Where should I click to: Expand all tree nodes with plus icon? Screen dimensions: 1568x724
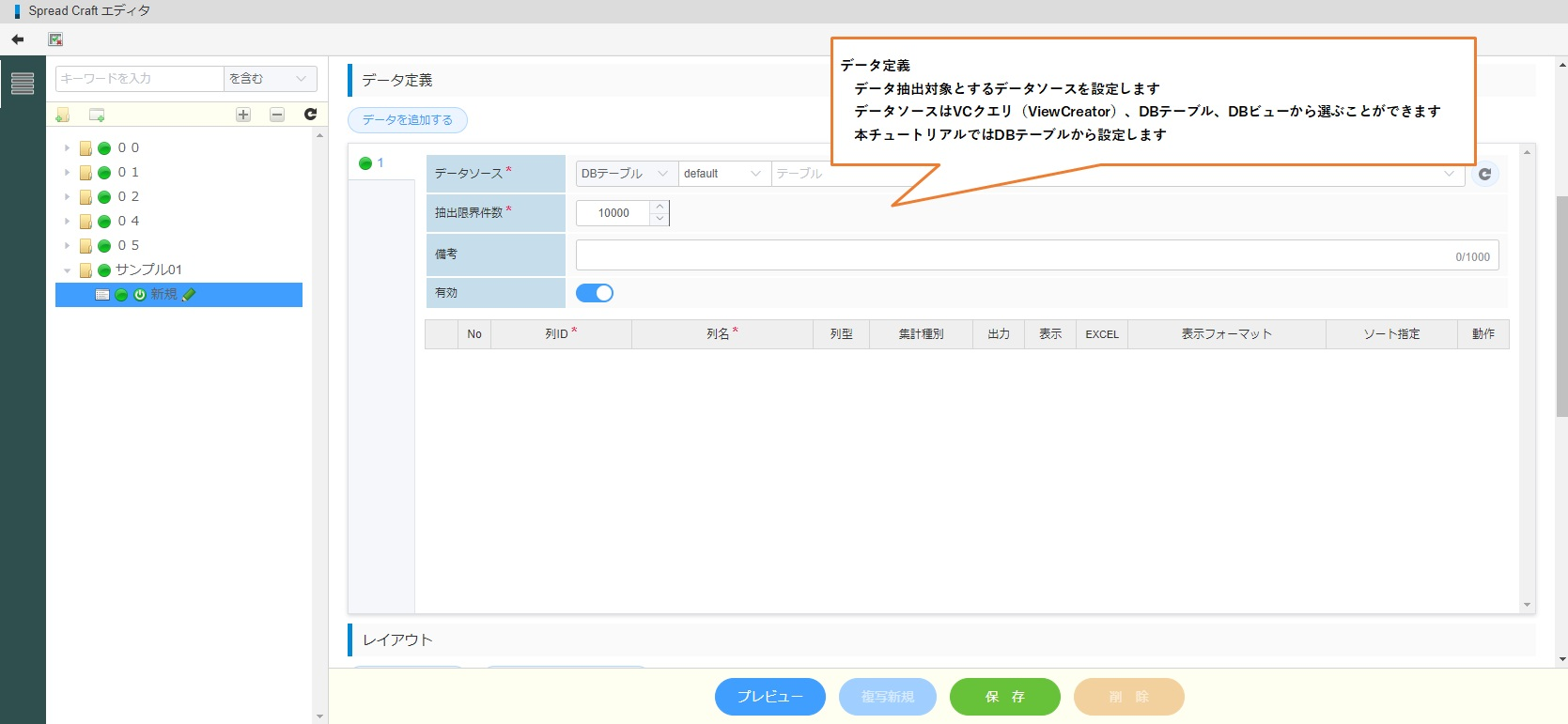click(x=243, y=115)
